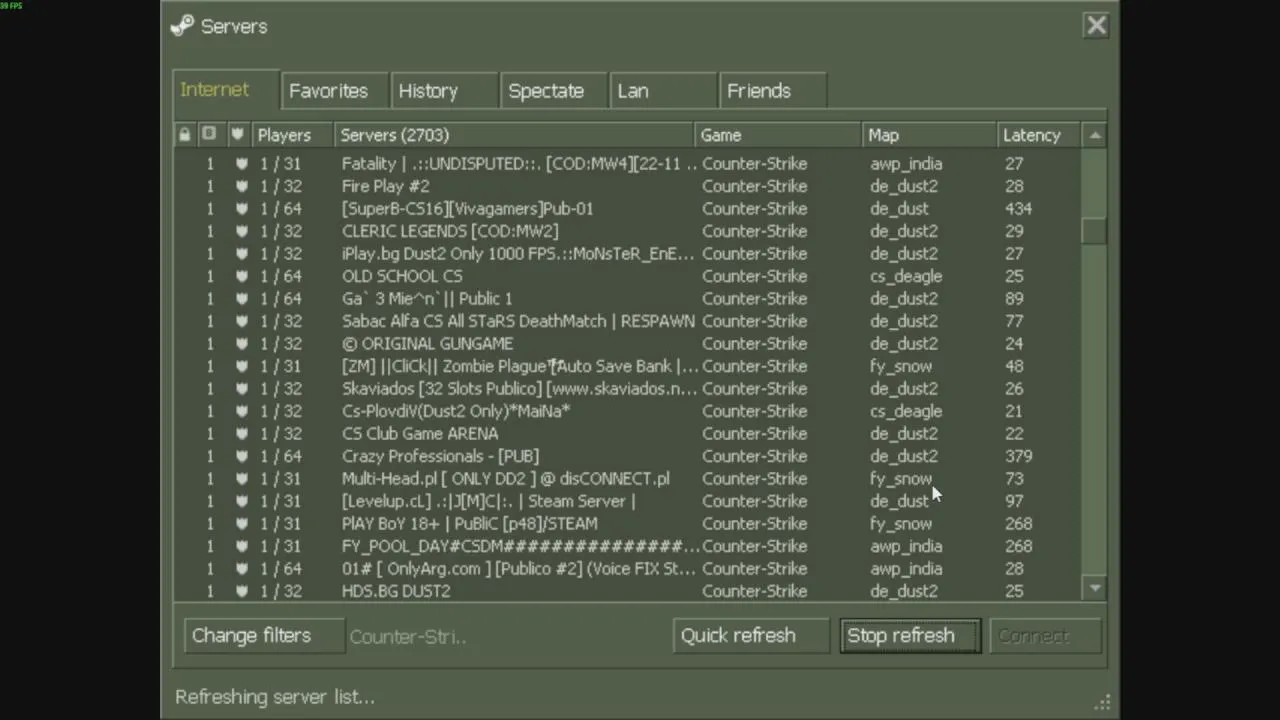Screen dimensions: 1280x720
Task: Select the Fire Play #2 server
Action: pos(628,186)
